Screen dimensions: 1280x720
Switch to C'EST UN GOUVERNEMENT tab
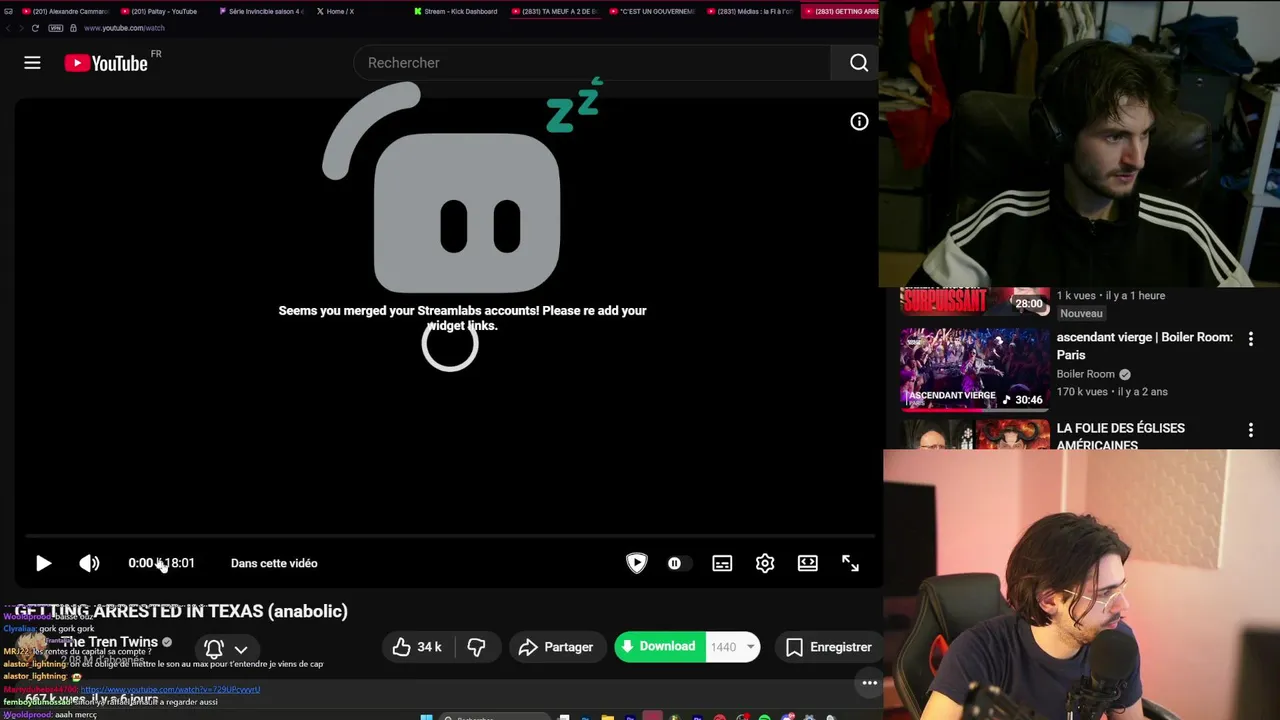[651, 11]
